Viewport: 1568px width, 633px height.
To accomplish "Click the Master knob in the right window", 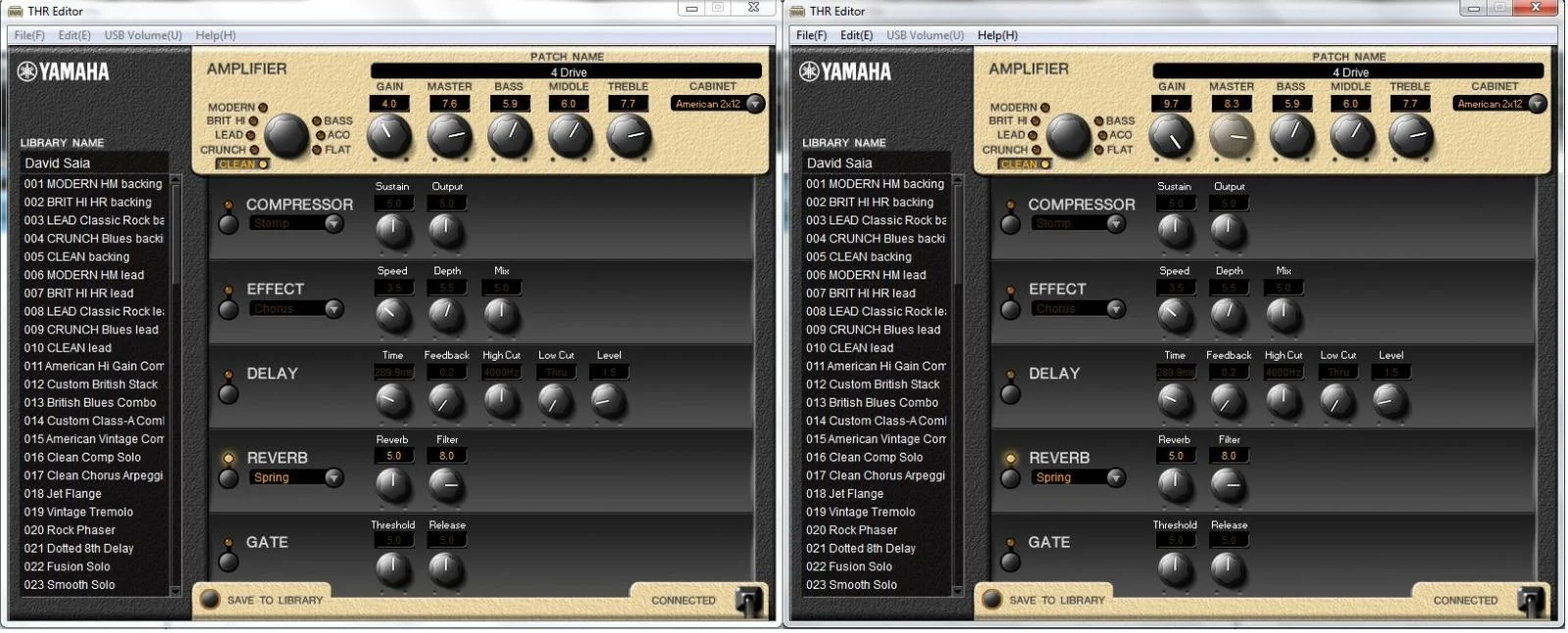I will coord(1232,136).
